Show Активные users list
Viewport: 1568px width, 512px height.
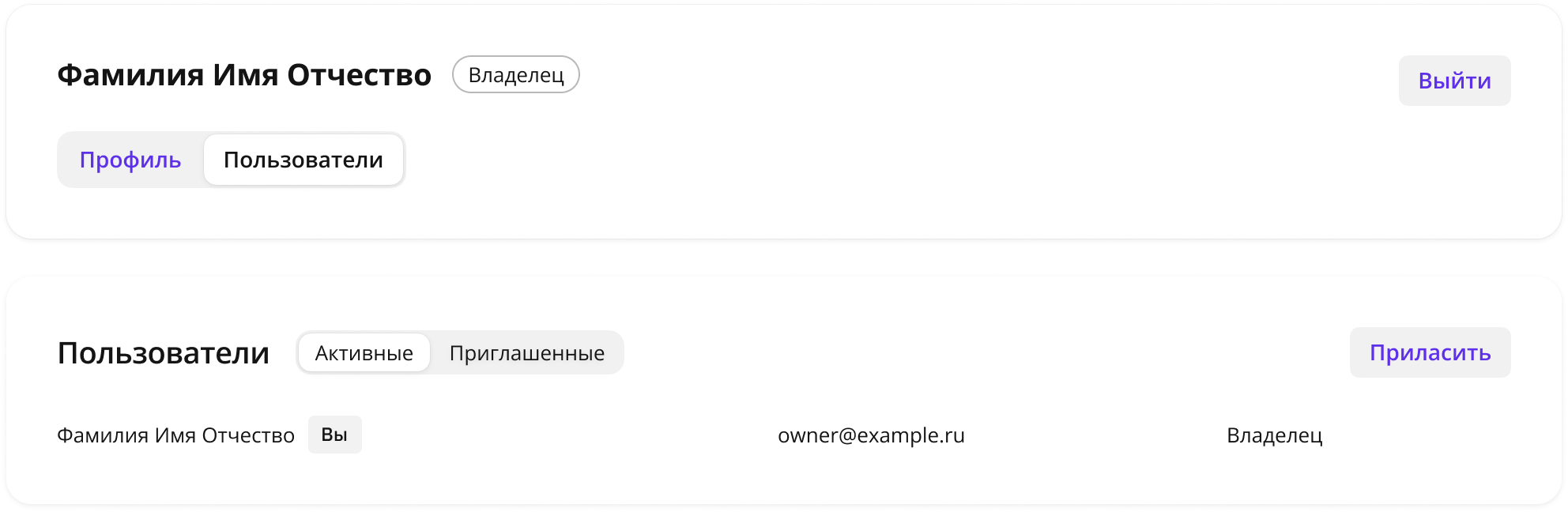364,352
